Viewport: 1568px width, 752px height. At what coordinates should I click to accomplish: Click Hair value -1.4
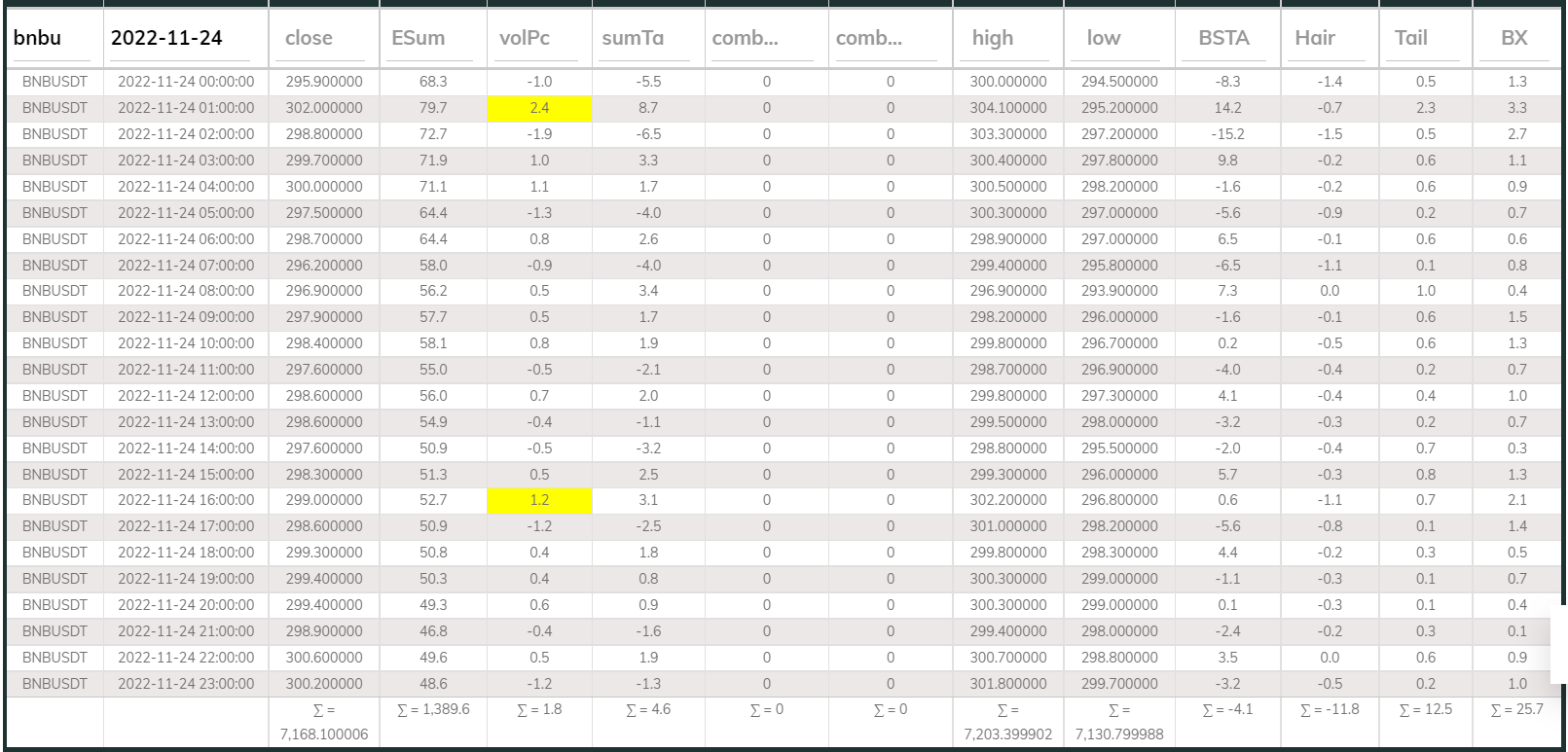[x=1330, y=82]
